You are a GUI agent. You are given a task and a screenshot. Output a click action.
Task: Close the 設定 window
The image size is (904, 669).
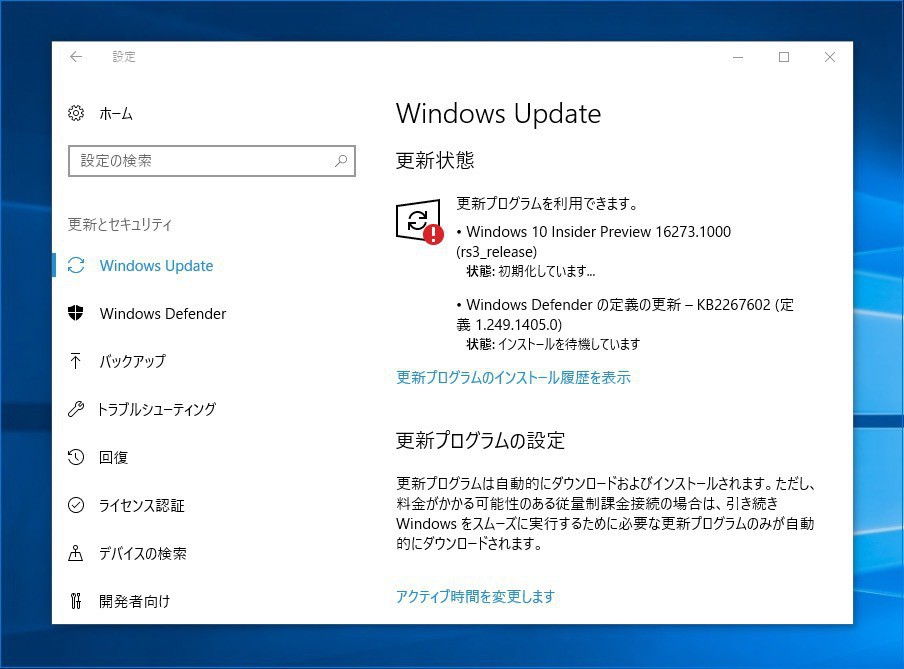[x=830, y=57]
